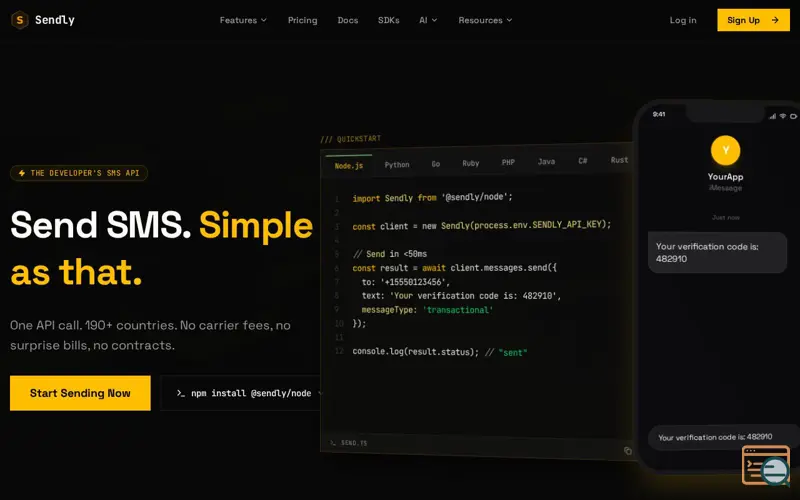800x500 pixels.
Task: Switch to the Python code tab
Action: (x=397, y=165)
